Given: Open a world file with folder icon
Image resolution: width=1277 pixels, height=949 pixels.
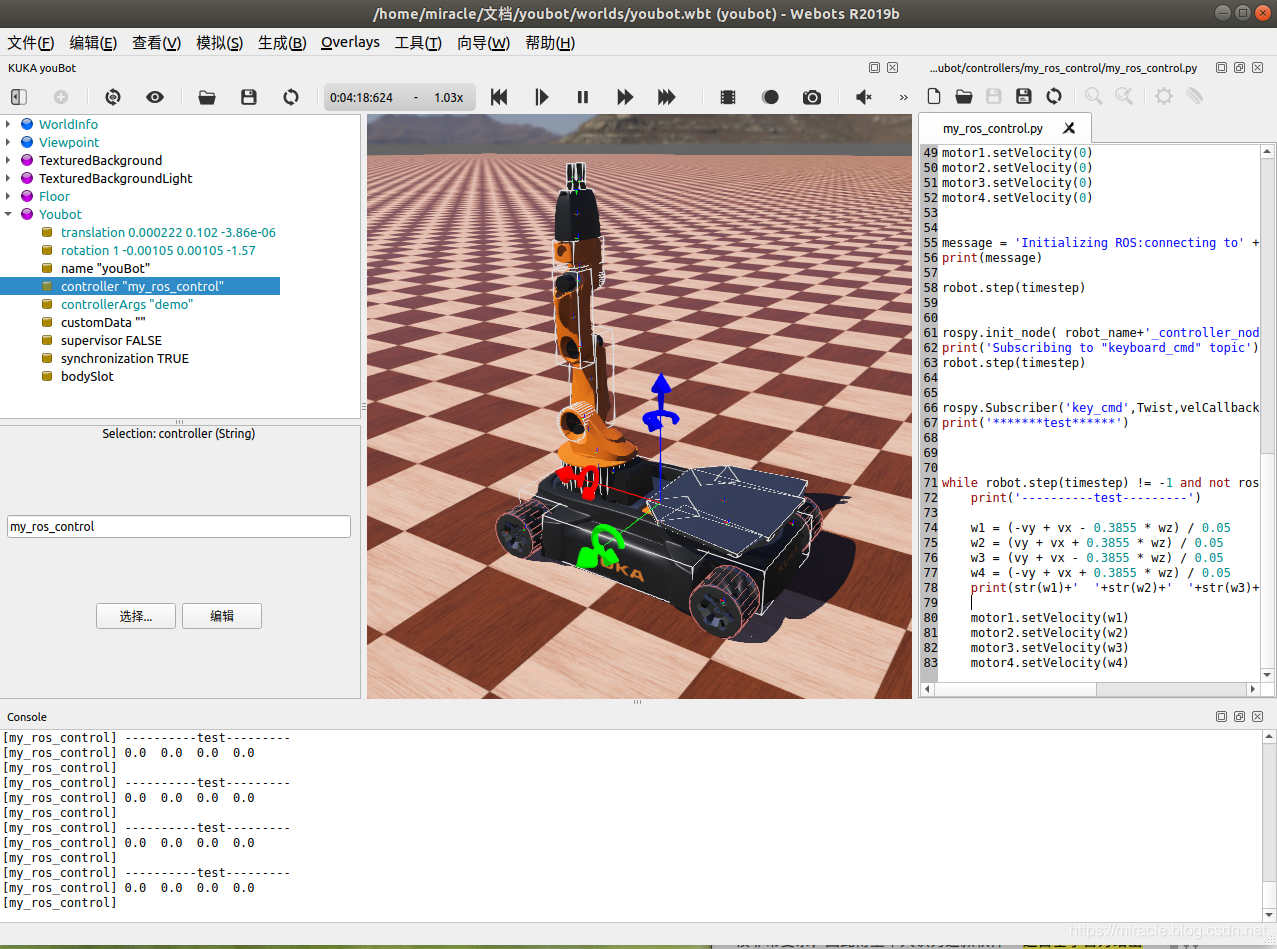Looking at the screenshot, I should (207, 97).
